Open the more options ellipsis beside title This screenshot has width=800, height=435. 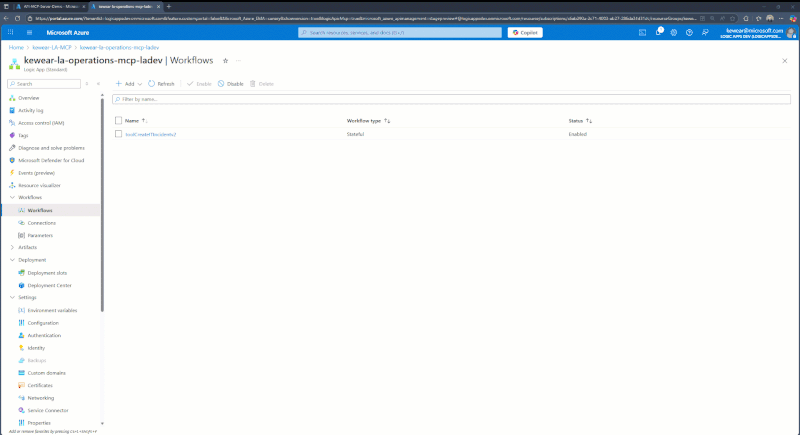[x=238, y=61]
